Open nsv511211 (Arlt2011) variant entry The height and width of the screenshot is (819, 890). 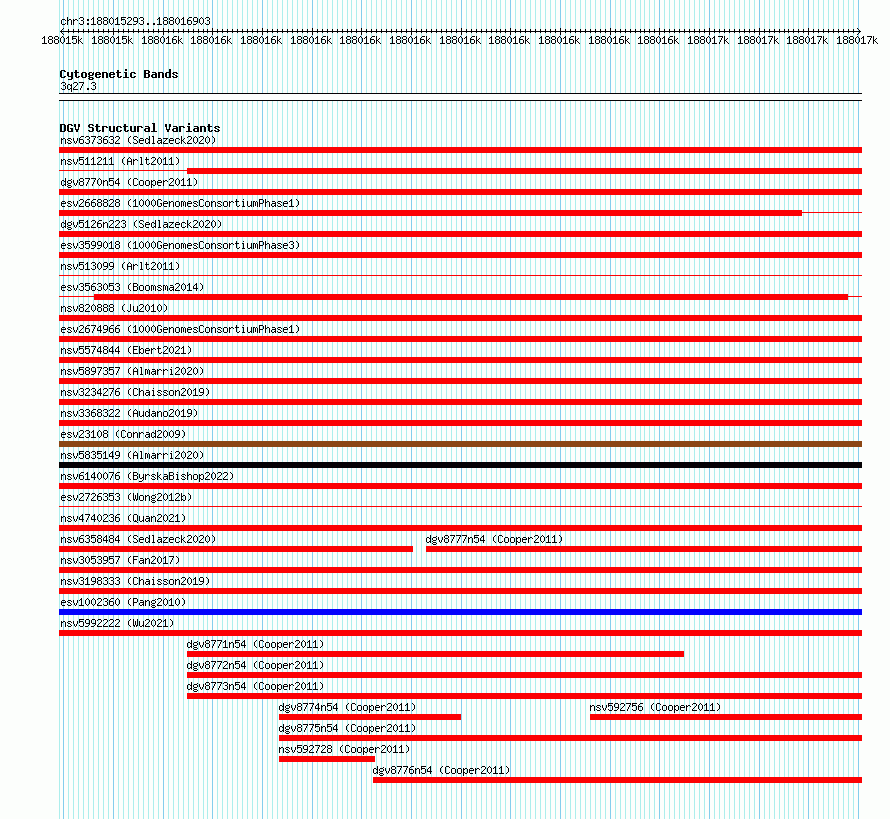[x=120, y=161]
